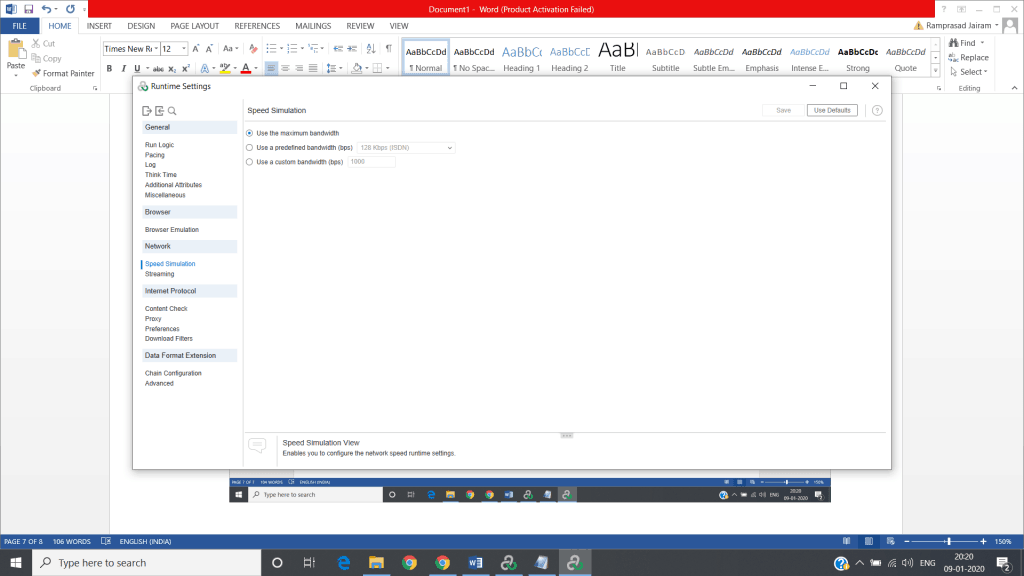Switch to the REFERENCES tab
This screenshot has width=1024, height=576.
[257, 26]
